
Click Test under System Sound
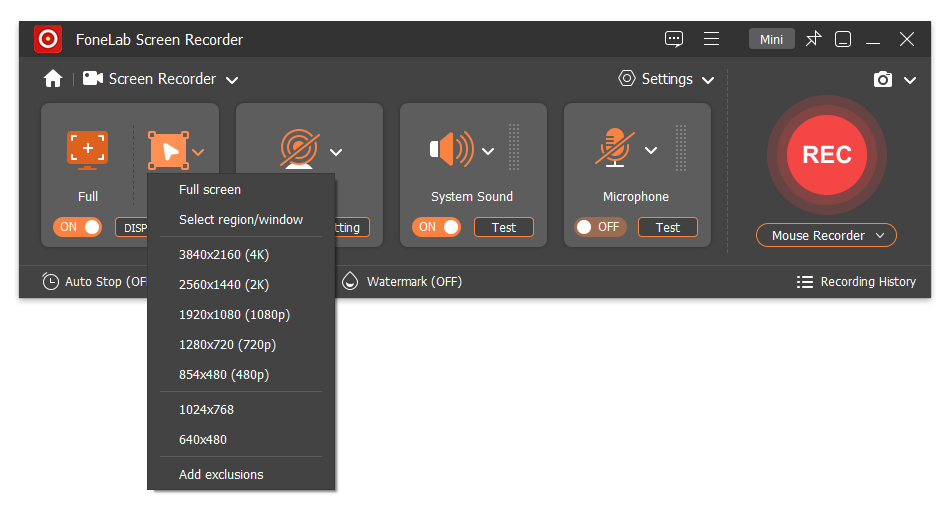(x=504, y=227)
